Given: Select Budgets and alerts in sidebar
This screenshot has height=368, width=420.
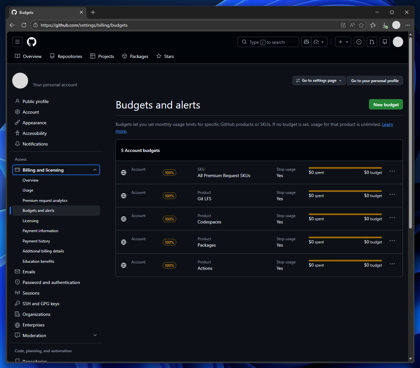Looking at the screenshot, I should (56, 210).
